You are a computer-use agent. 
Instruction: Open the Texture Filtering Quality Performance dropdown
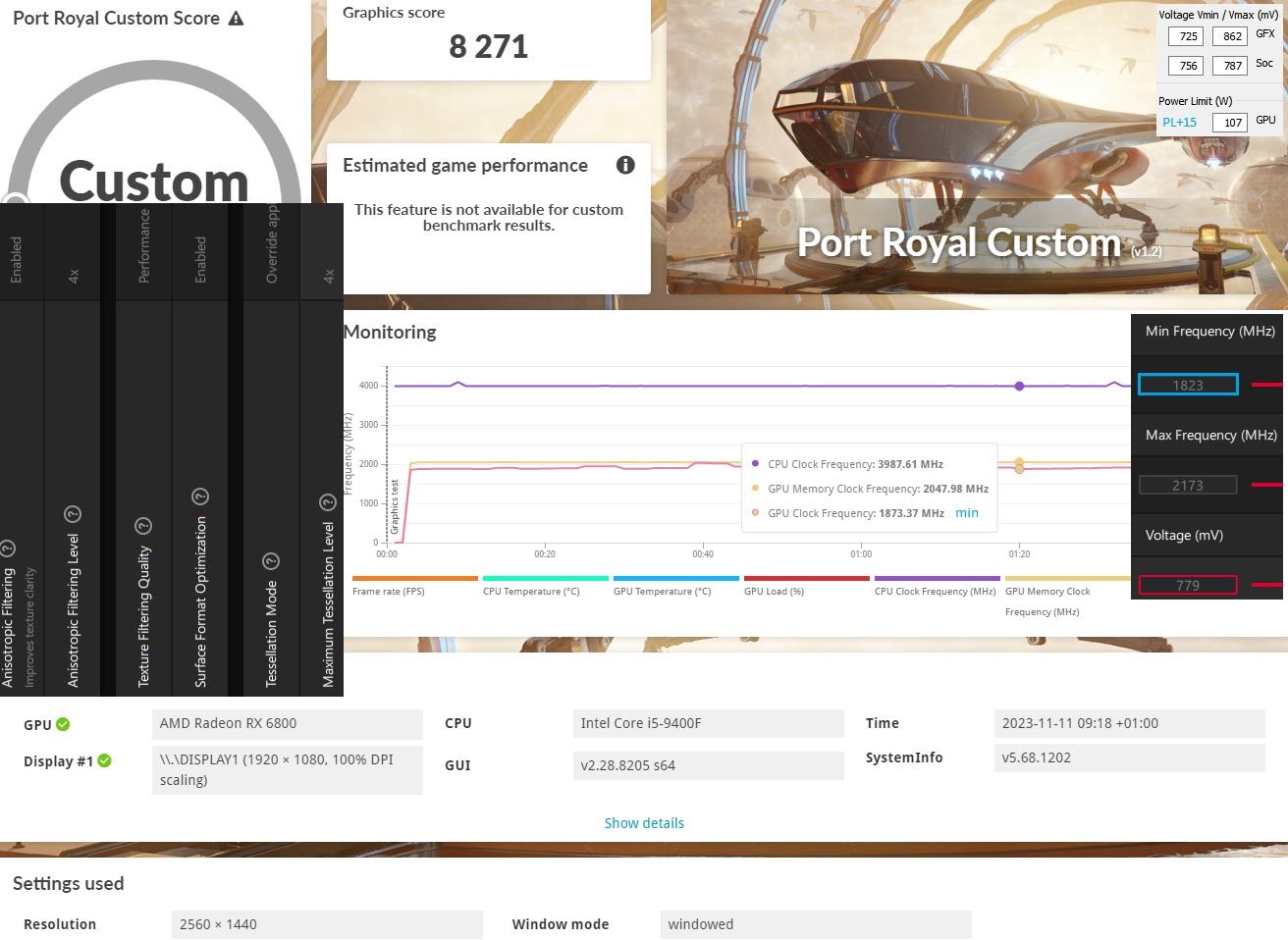coord(143,246)
